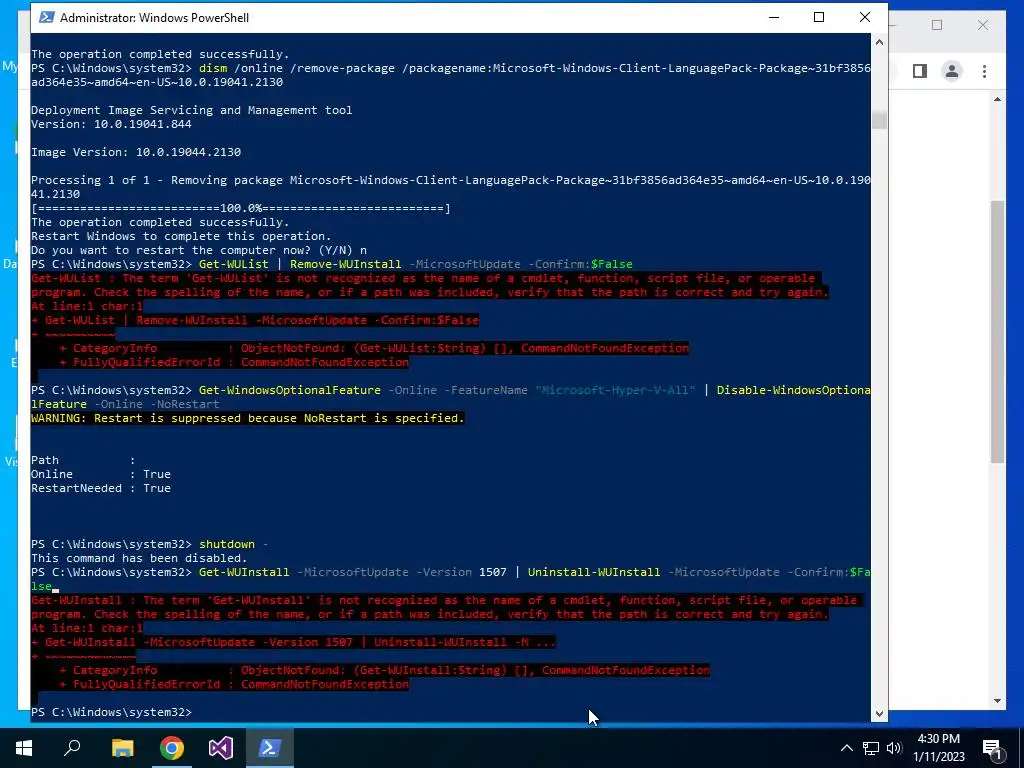Click the 'Path :' output line

click(x=83, y=460)
